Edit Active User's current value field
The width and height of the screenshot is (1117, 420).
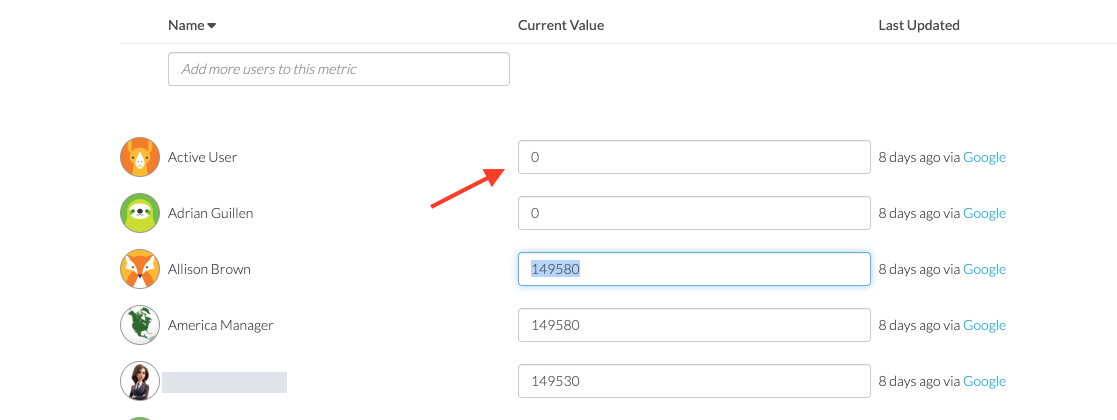(694, 157)
